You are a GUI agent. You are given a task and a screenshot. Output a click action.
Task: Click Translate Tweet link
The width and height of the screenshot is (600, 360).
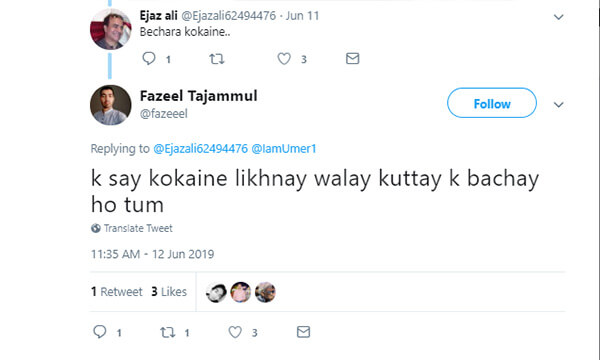(132, 228)
